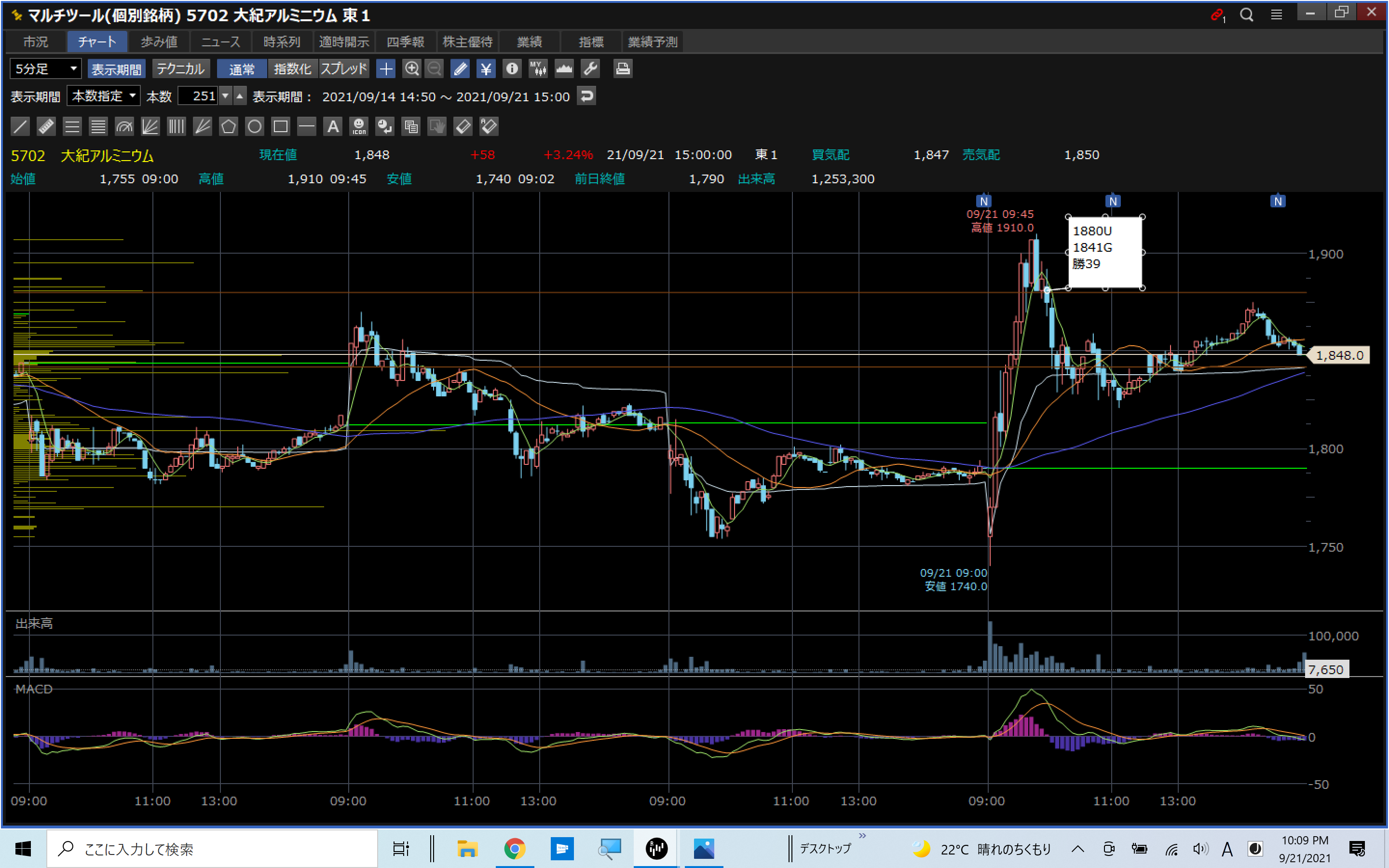The height and width of the screenshot is (868, 1389).
Task: Select the circle drawing tool
Action: tap(254, 126)
